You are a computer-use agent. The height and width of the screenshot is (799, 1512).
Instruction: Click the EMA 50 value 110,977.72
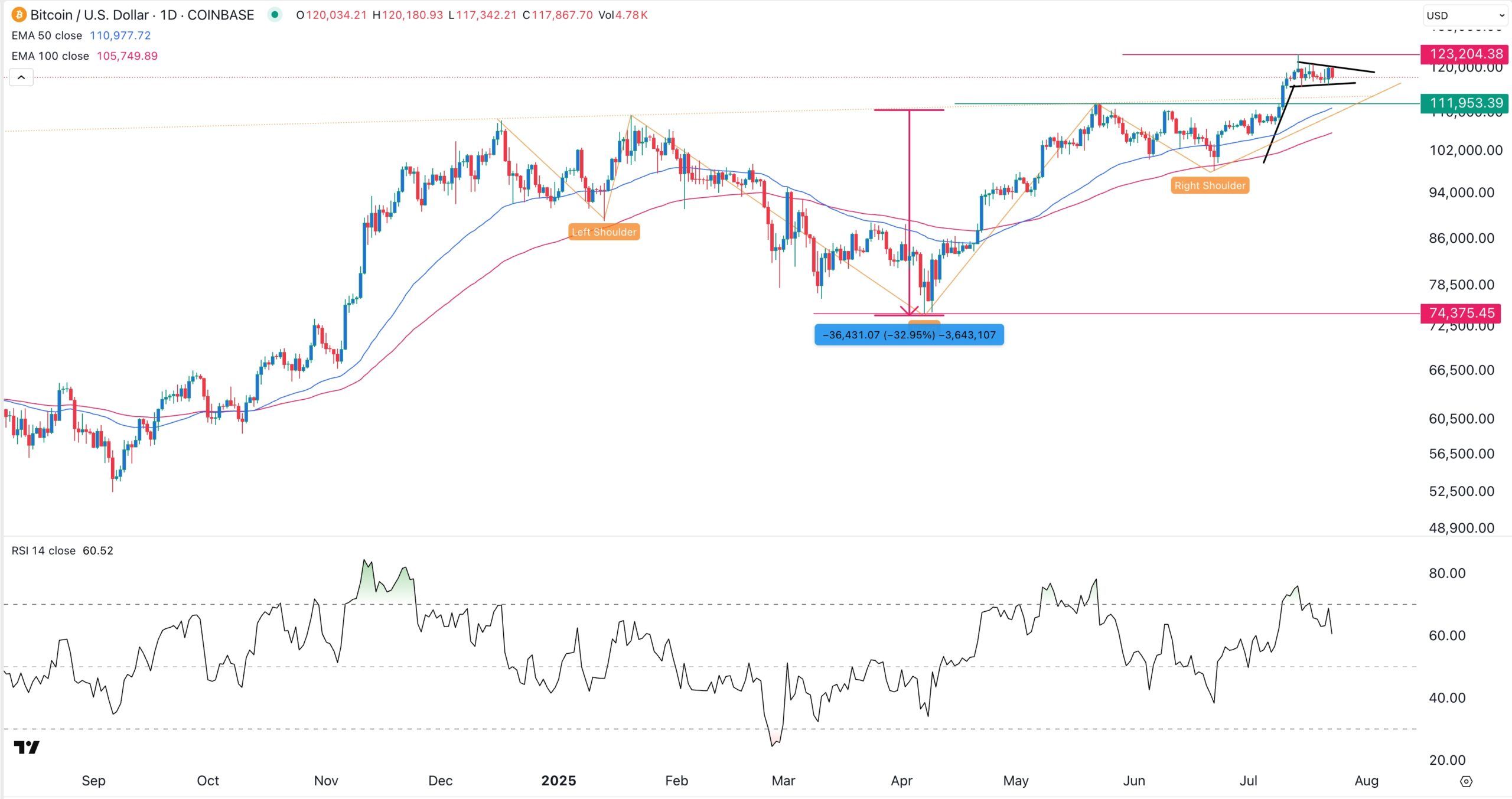[x=120, y=35]
